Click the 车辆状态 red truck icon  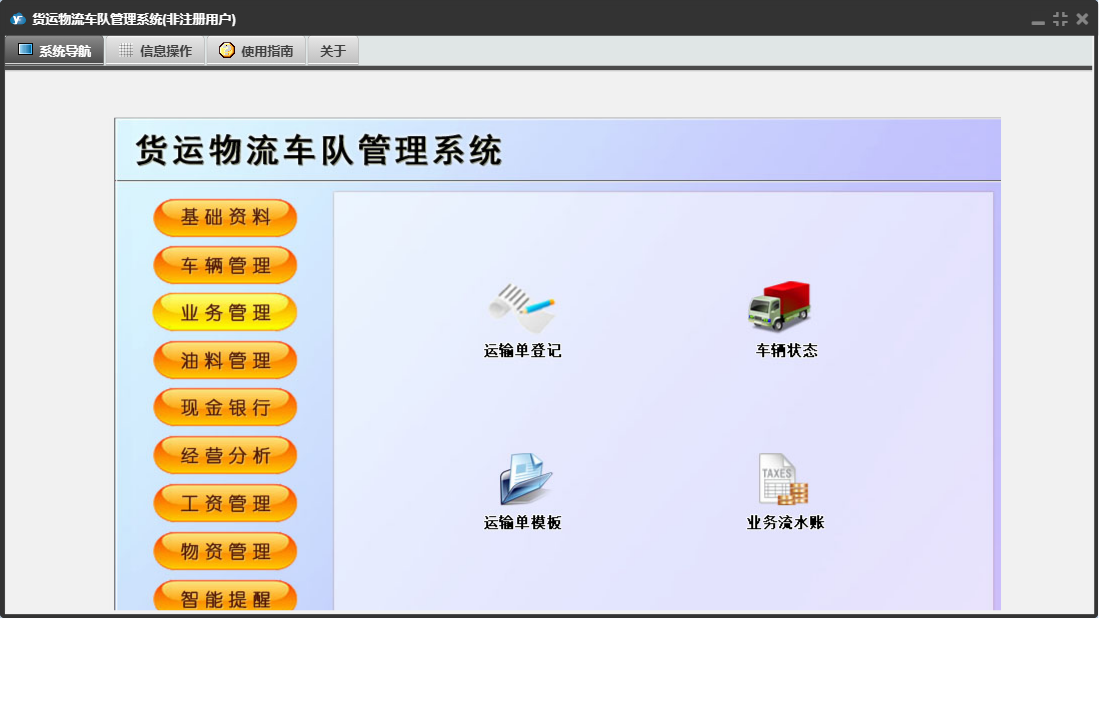click(x=780, y=306)
